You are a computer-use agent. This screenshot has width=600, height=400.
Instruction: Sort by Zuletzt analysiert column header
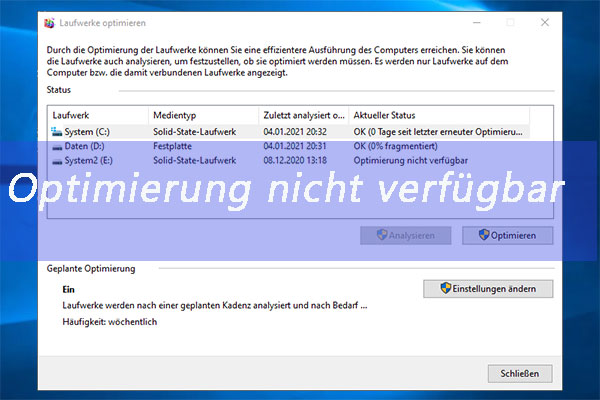(304, 115)
